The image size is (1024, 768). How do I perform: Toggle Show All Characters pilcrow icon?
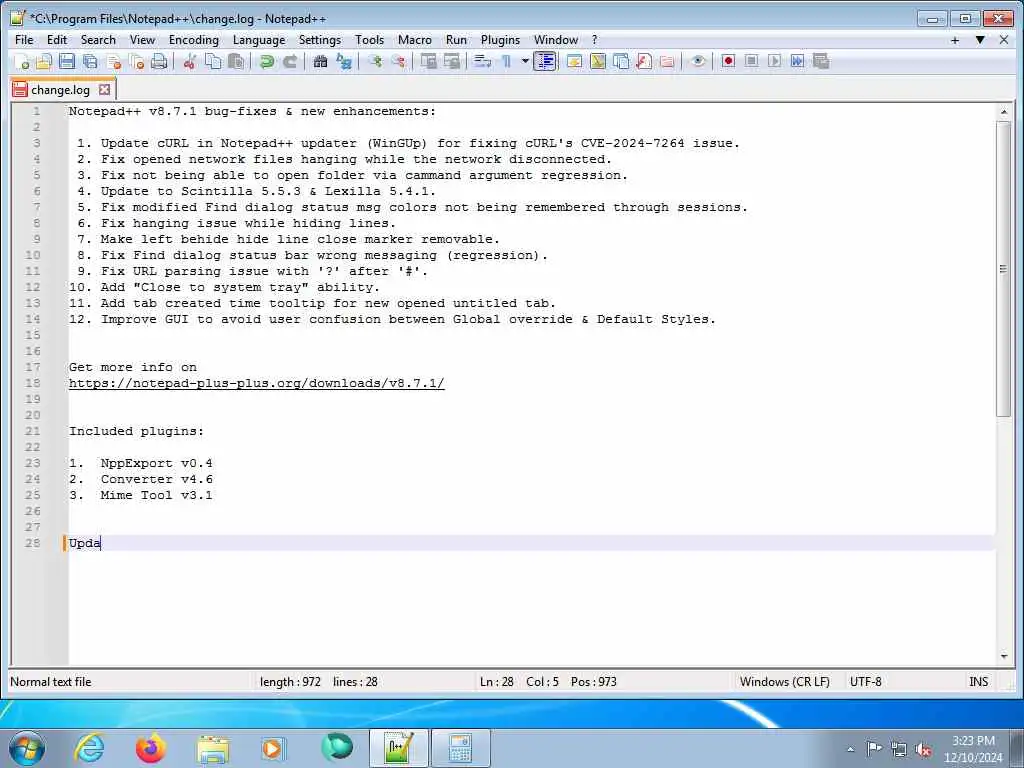coord(506,61)
